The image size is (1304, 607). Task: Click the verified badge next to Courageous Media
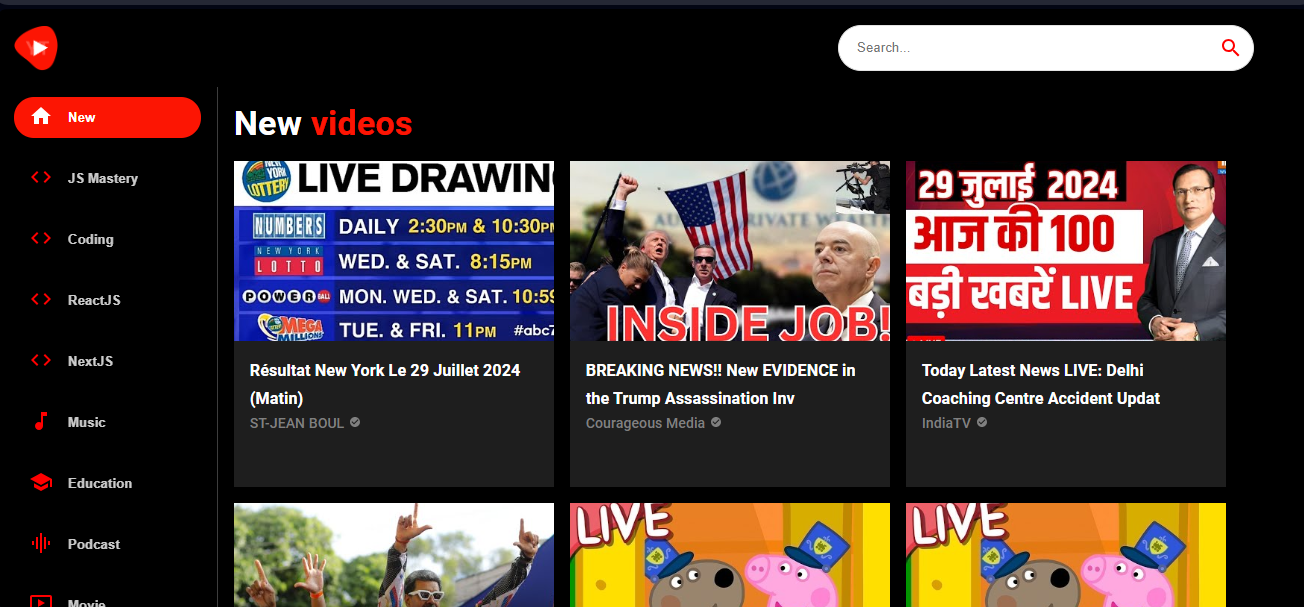[x=716, y=423]
